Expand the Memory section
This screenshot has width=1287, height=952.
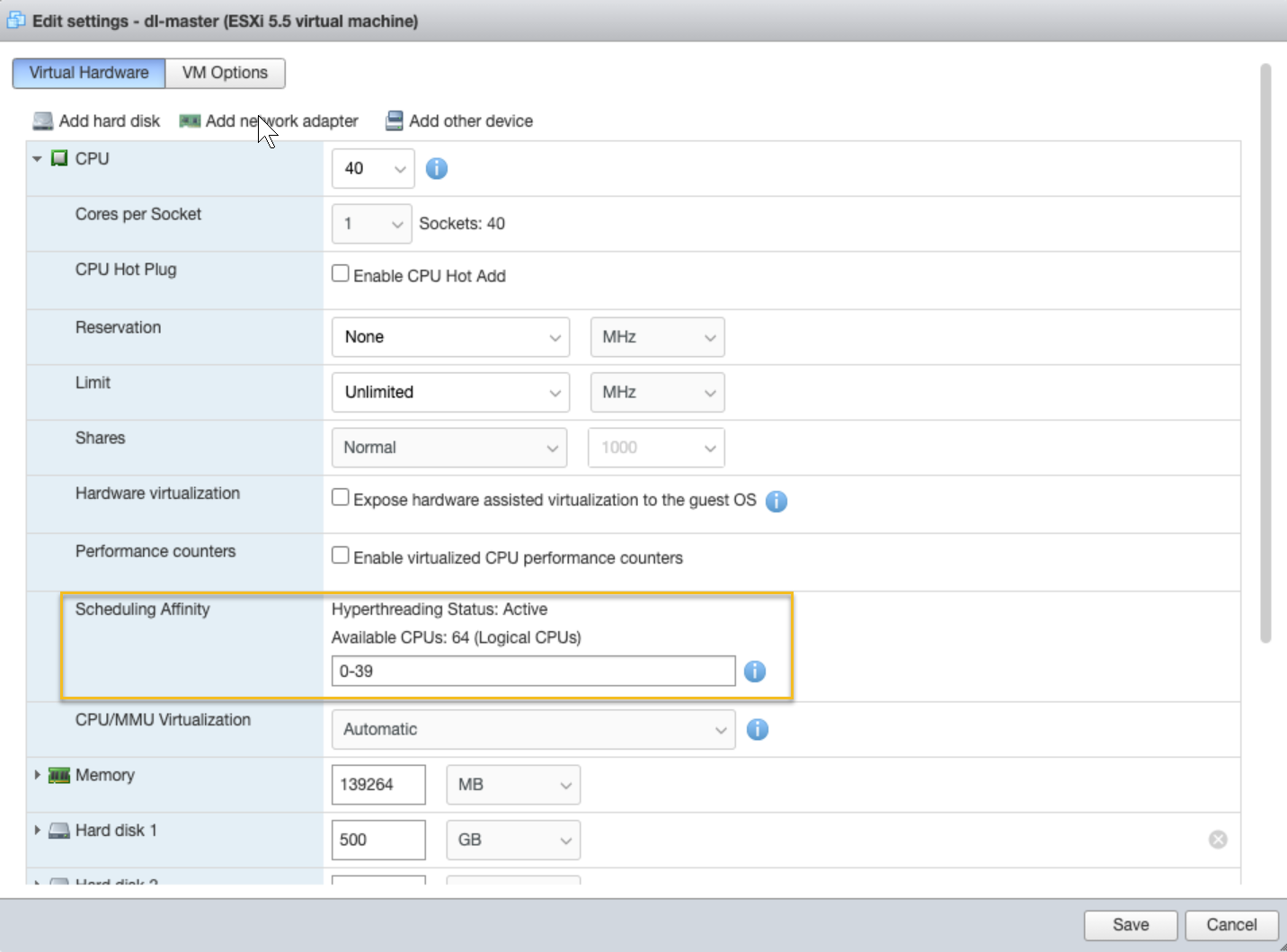pos(37,775)
